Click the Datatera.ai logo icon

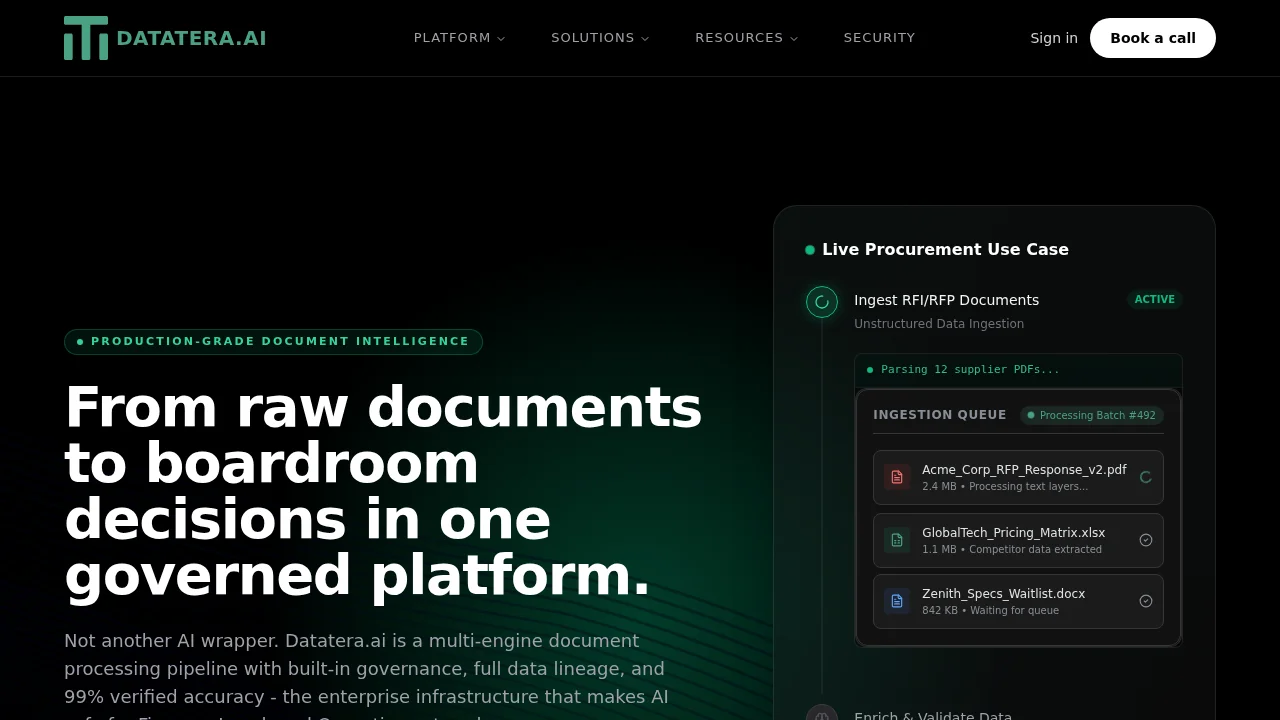point(86,37)
